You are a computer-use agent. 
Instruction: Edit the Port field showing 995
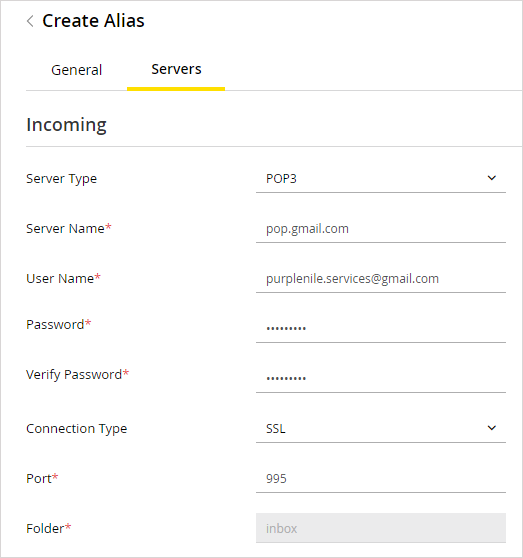[381, 478]
